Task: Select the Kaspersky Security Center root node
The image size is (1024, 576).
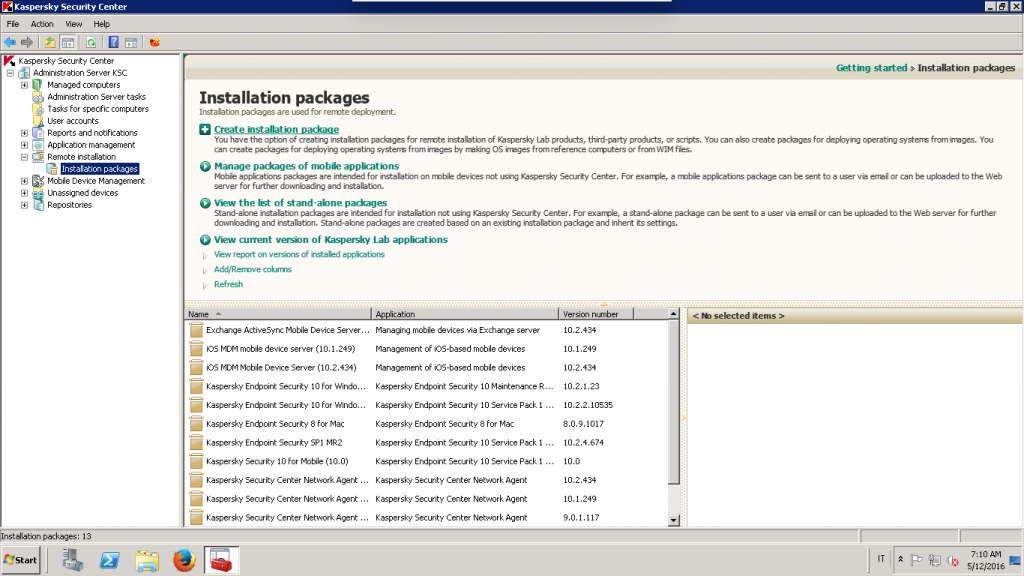Action: (x=66, y=61)
